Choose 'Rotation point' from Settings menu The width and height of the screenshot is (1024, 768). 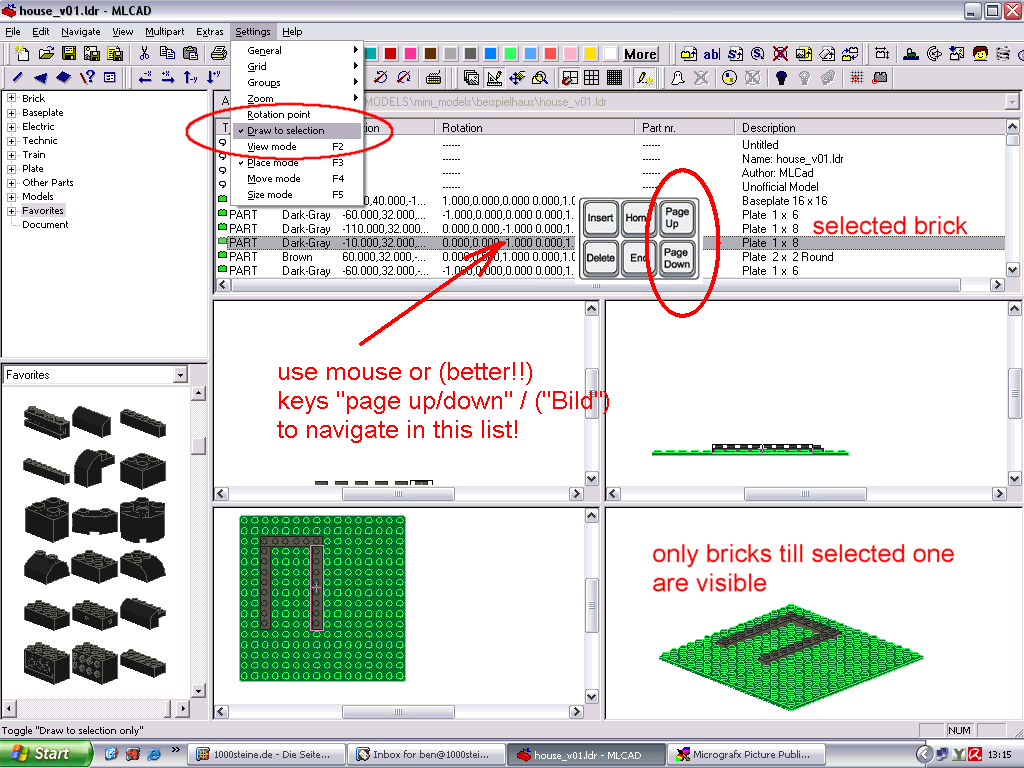[x=297, y=114]
